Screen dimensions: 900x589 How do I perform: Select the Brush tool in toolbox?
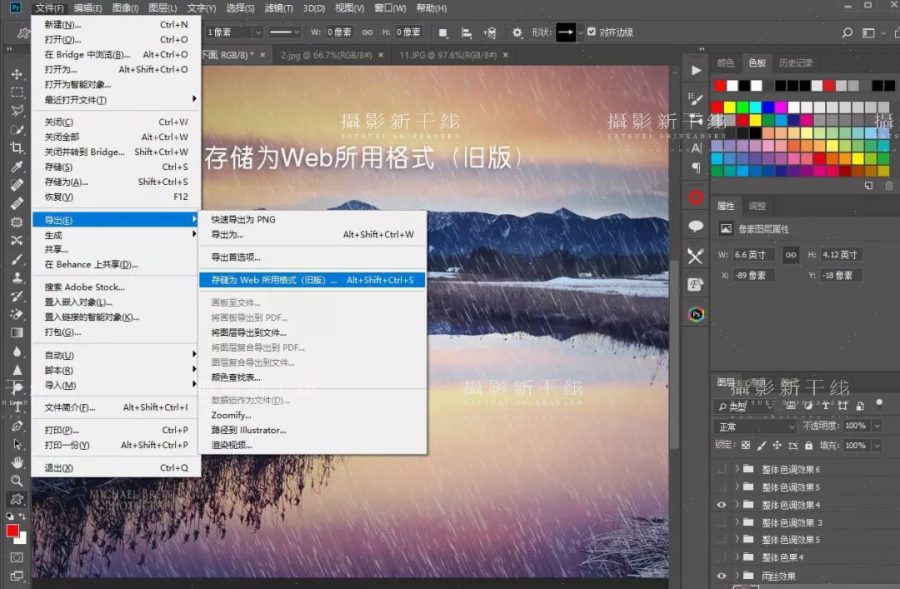click(x=17, y=259)
